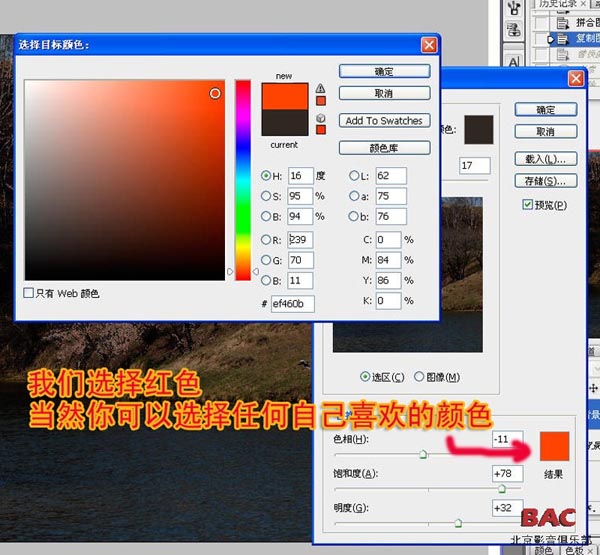The width and height of the screenshot is (600, 555).
Task: Click the out-of-gamut warning triangle icon
Action: pos(320,88)
